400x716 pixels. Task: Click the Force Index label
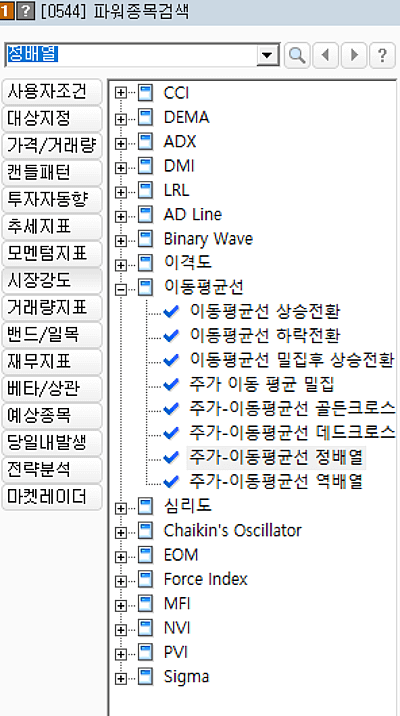[205, 579]
